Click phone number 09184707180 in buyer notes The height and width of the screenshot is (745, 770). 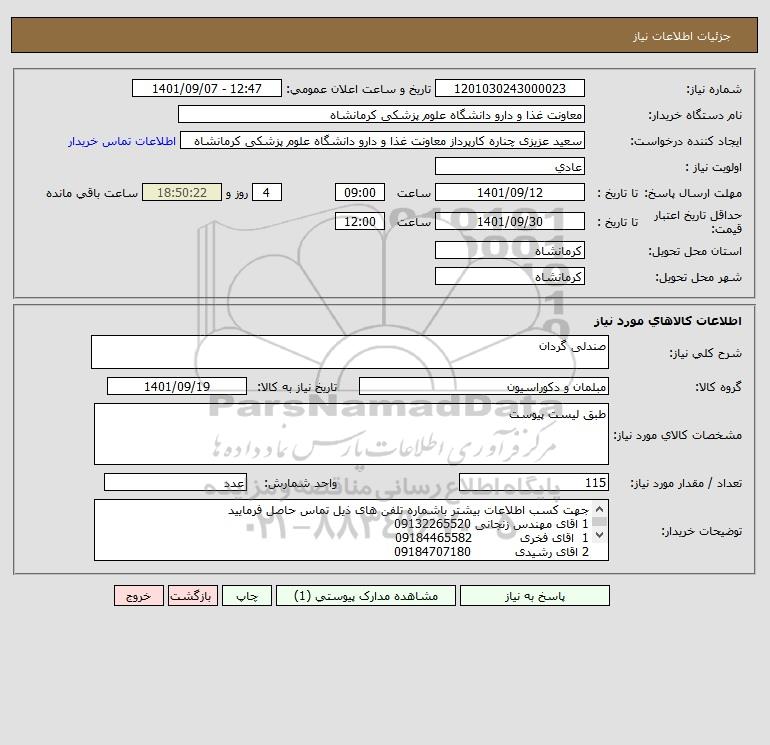coord(432,552)
